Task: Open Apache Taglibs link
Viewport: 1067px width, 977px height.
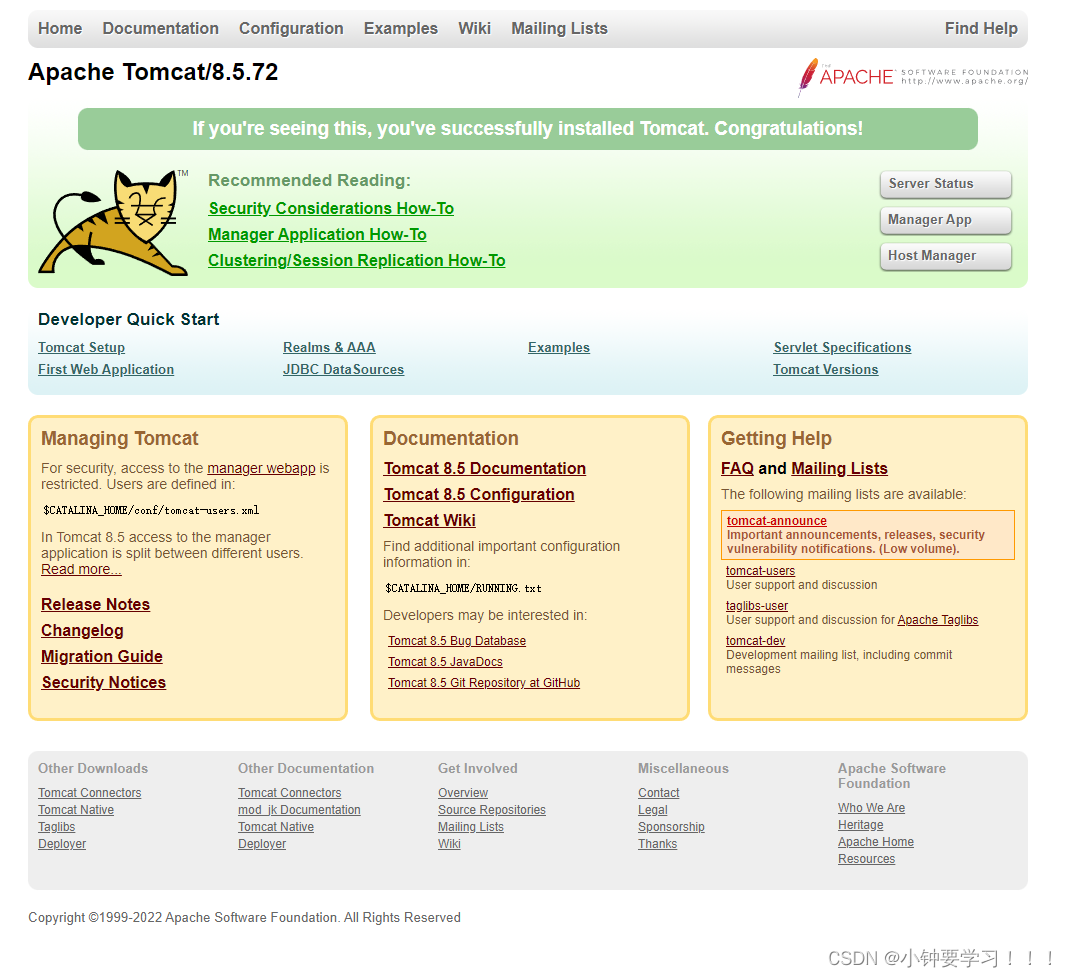Action: (x=938, y=620)
